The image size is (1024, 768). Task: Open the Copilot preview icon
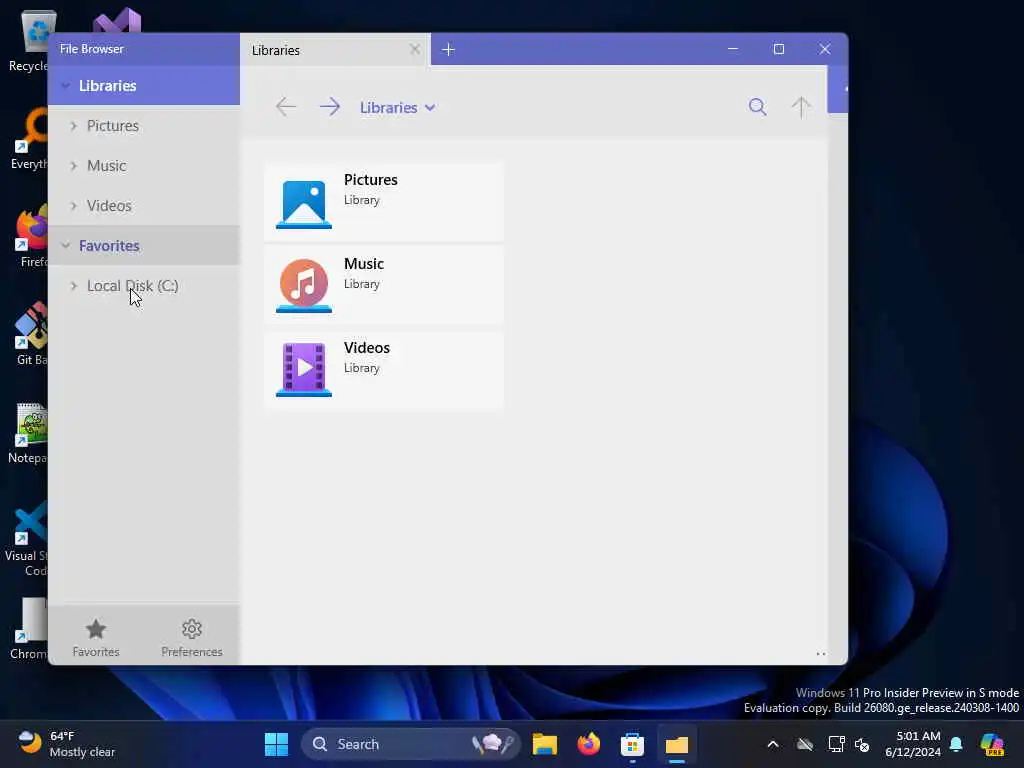[x=992, y=744]
